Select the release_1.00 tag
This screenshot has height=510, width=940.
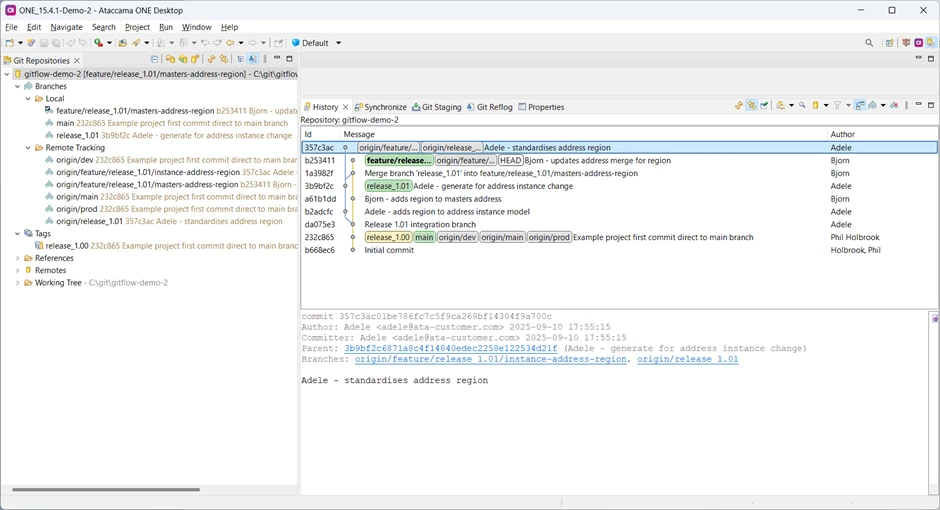(x=165, y=246)
